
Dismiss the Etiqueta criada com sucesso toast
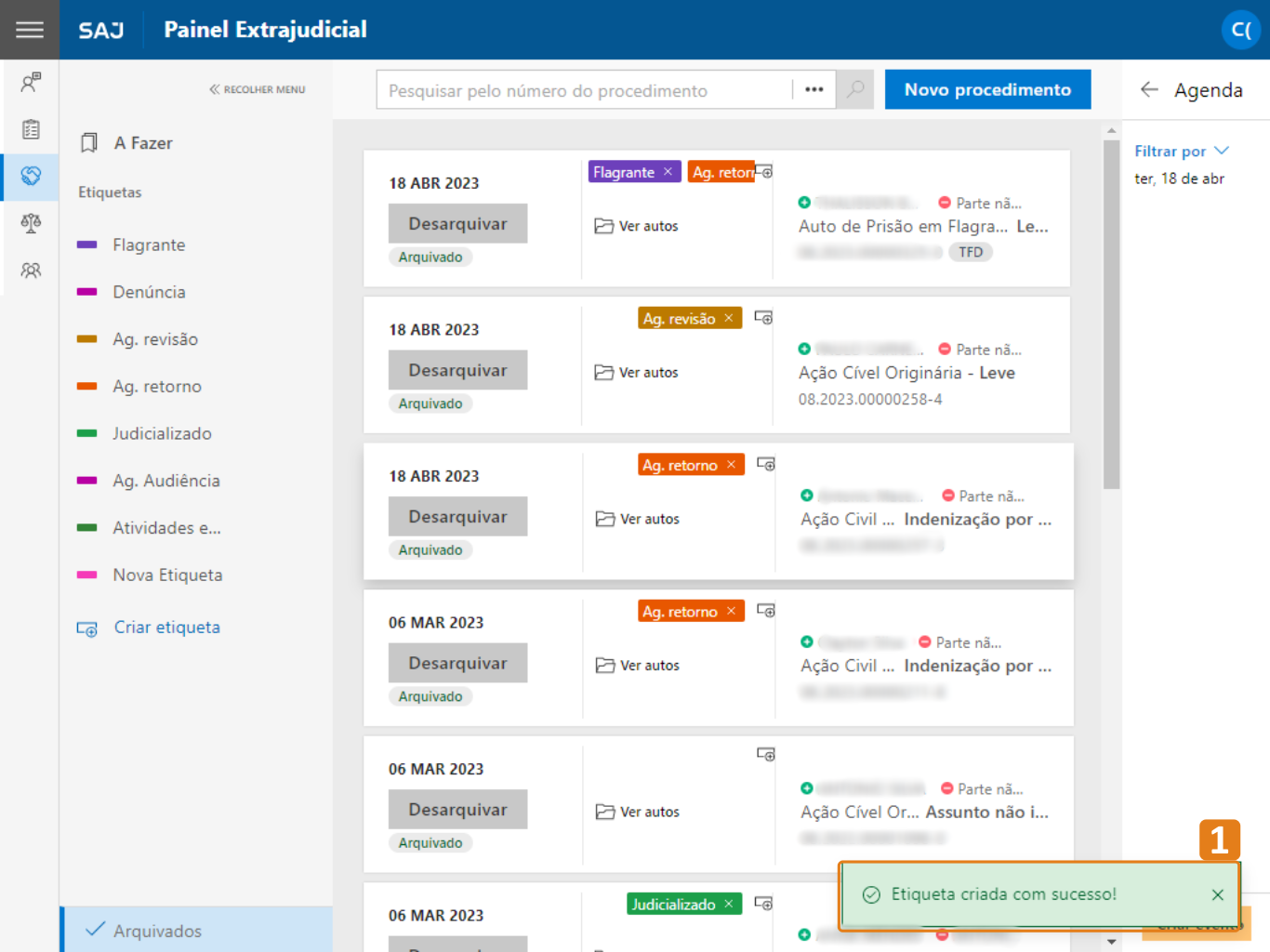click(x=1217, y=894)
